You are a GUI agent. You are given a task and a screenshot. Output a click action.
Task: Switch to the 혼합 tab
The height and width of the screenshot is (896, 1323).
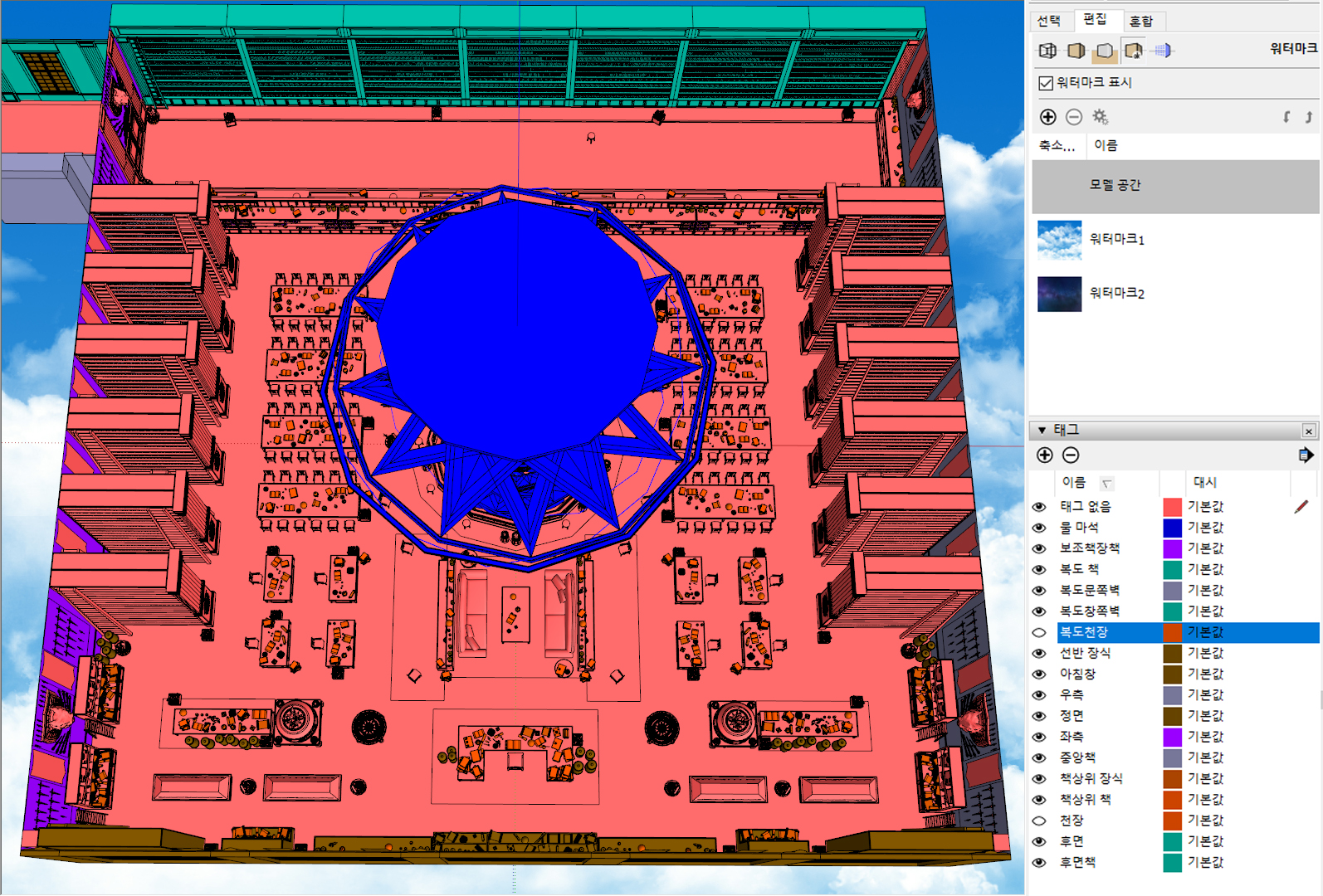(x=1141, y=21)
